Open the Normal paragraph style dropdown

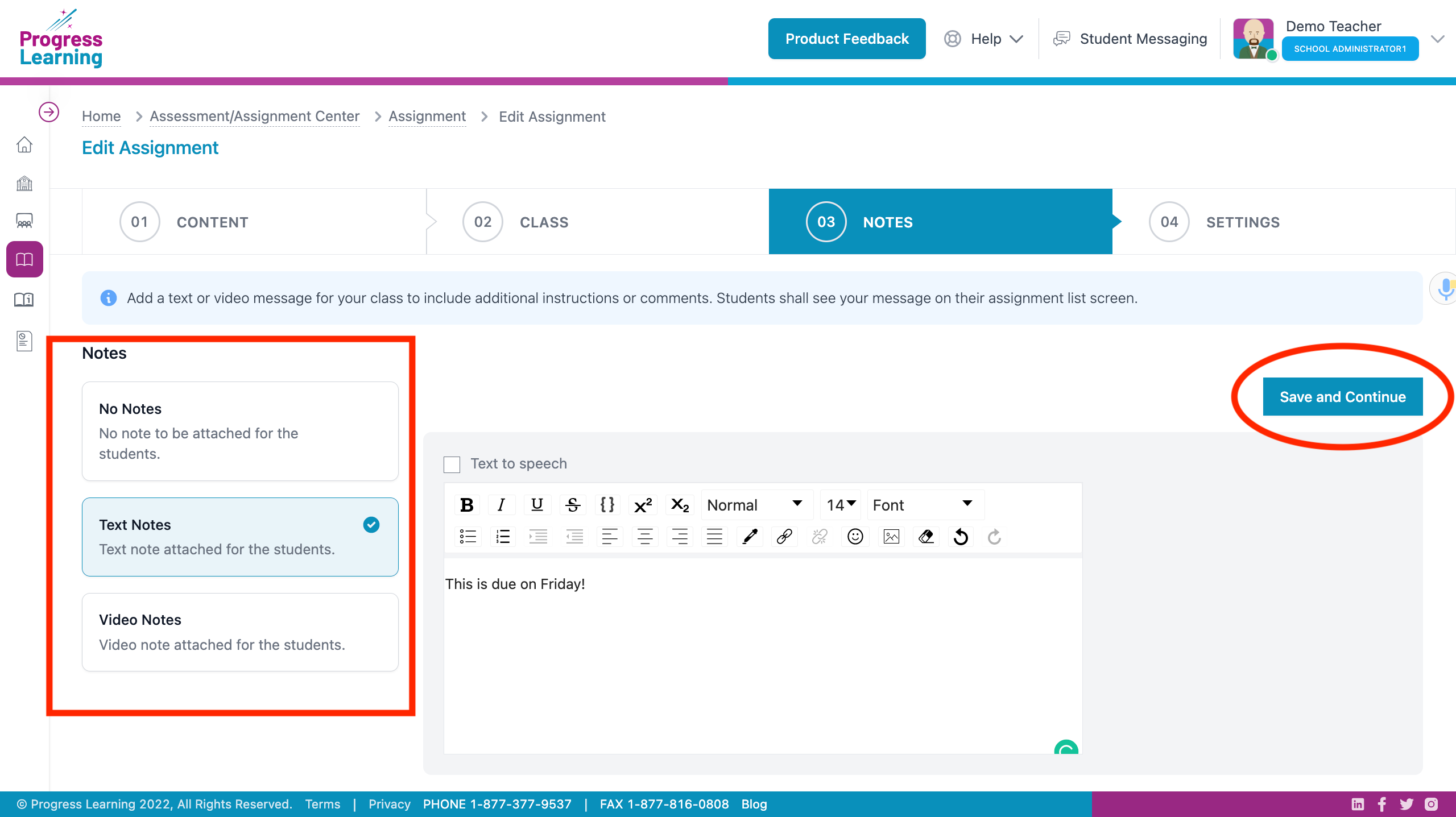pyautogui.click(x=756, y=505)
